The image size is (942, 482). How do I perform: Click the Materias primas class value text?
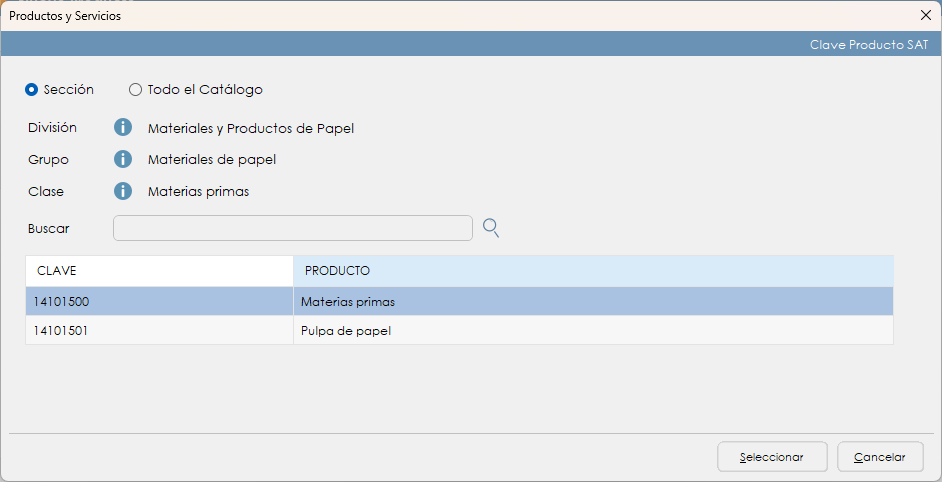tap(198, 191)
